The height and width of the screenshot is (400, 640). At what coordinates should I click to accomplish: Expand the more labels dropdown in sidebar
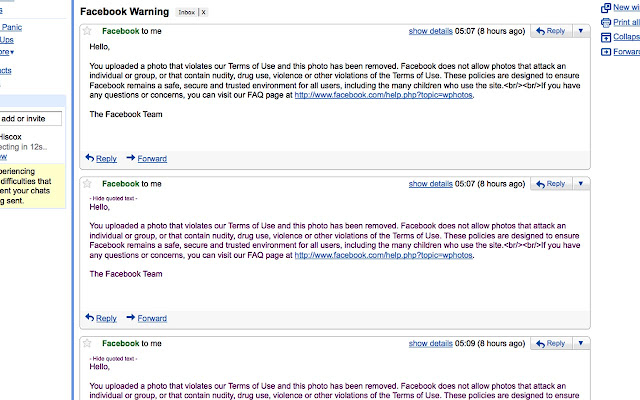(7, 52)
